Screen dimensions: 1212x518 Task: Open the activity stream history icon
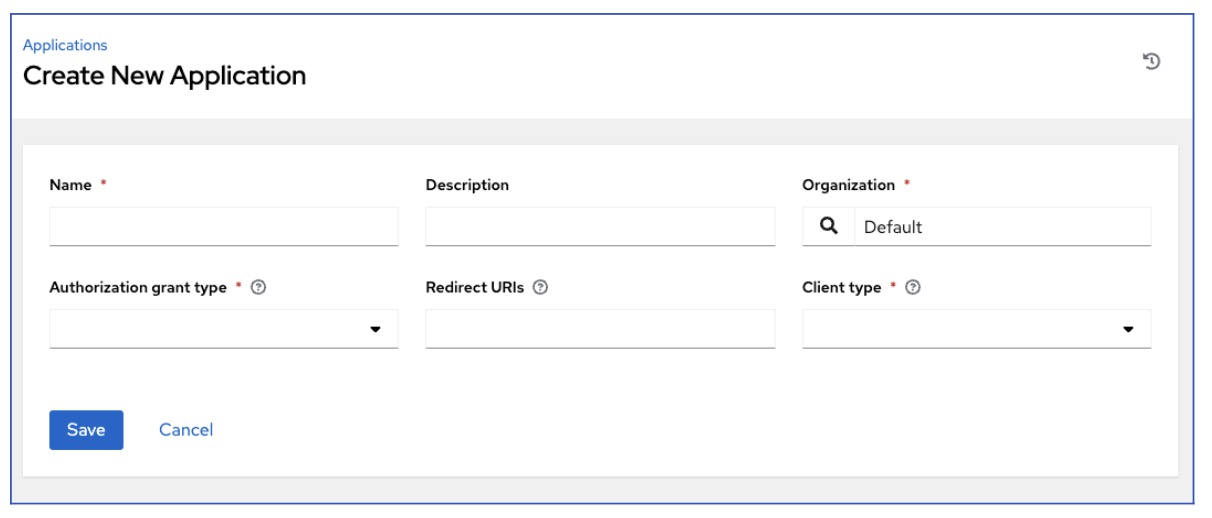pos(1151,62)
